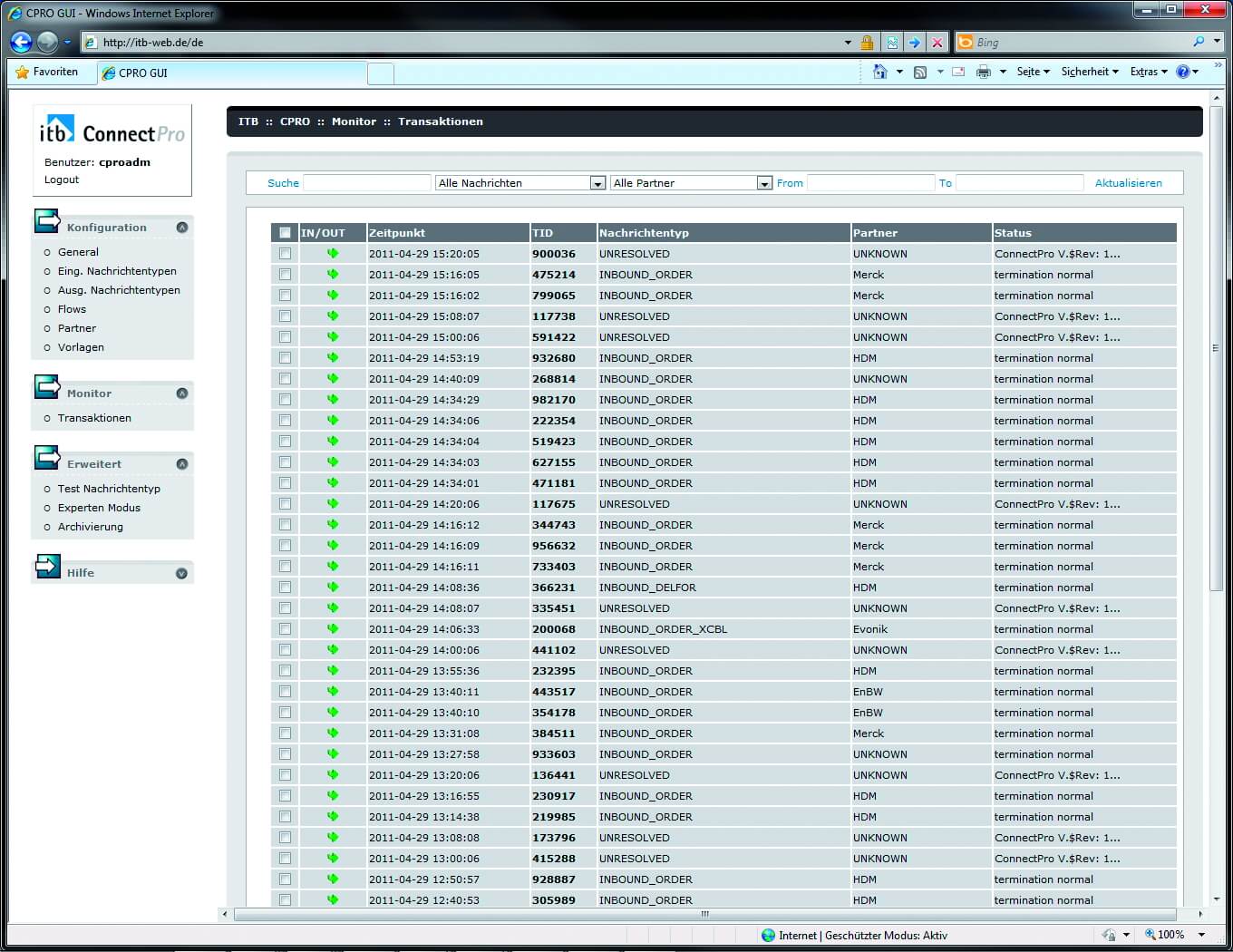Tick the checkbox for TID 117738
The height and width of the screenshot is (952, 1233).
pos(285,316)
